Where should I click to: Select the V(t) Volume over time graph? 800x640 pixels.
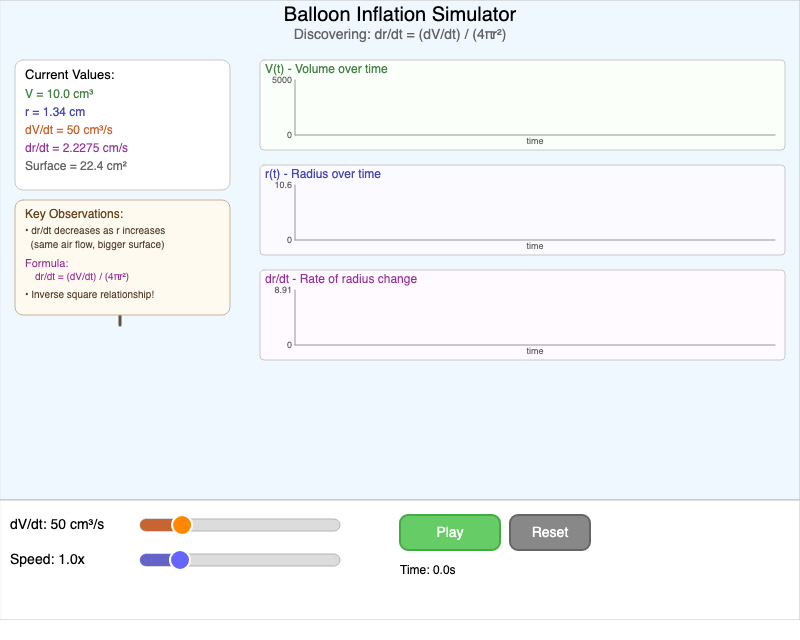coord(520,104)
